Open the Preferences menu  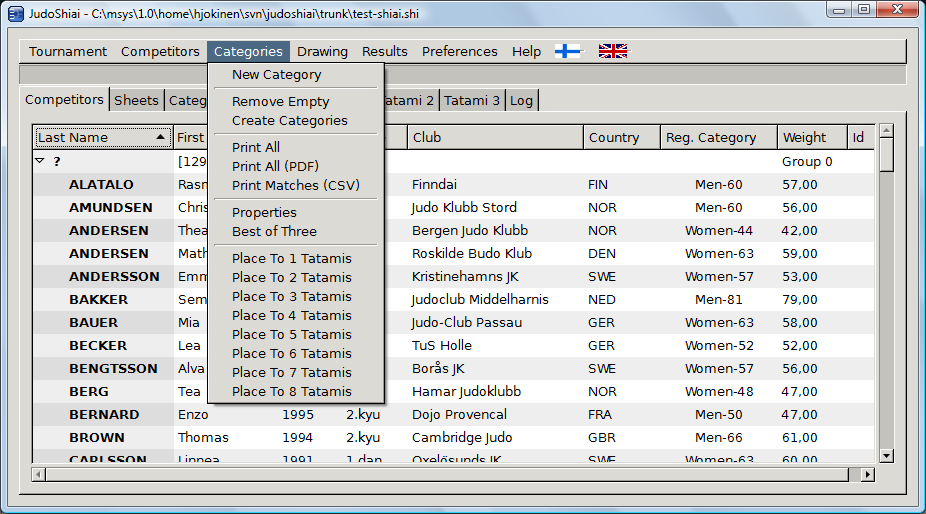[459, 51]
